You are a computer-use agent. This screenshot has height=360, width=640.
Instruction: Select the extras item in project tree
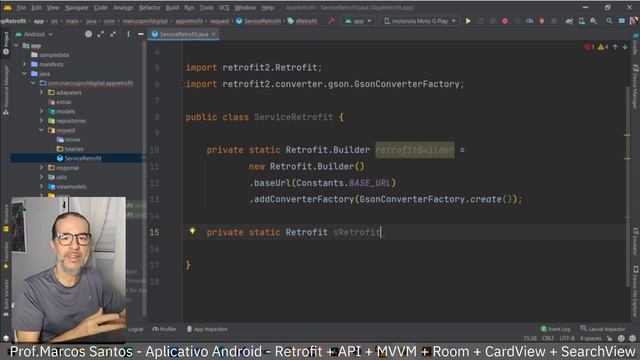60,102
